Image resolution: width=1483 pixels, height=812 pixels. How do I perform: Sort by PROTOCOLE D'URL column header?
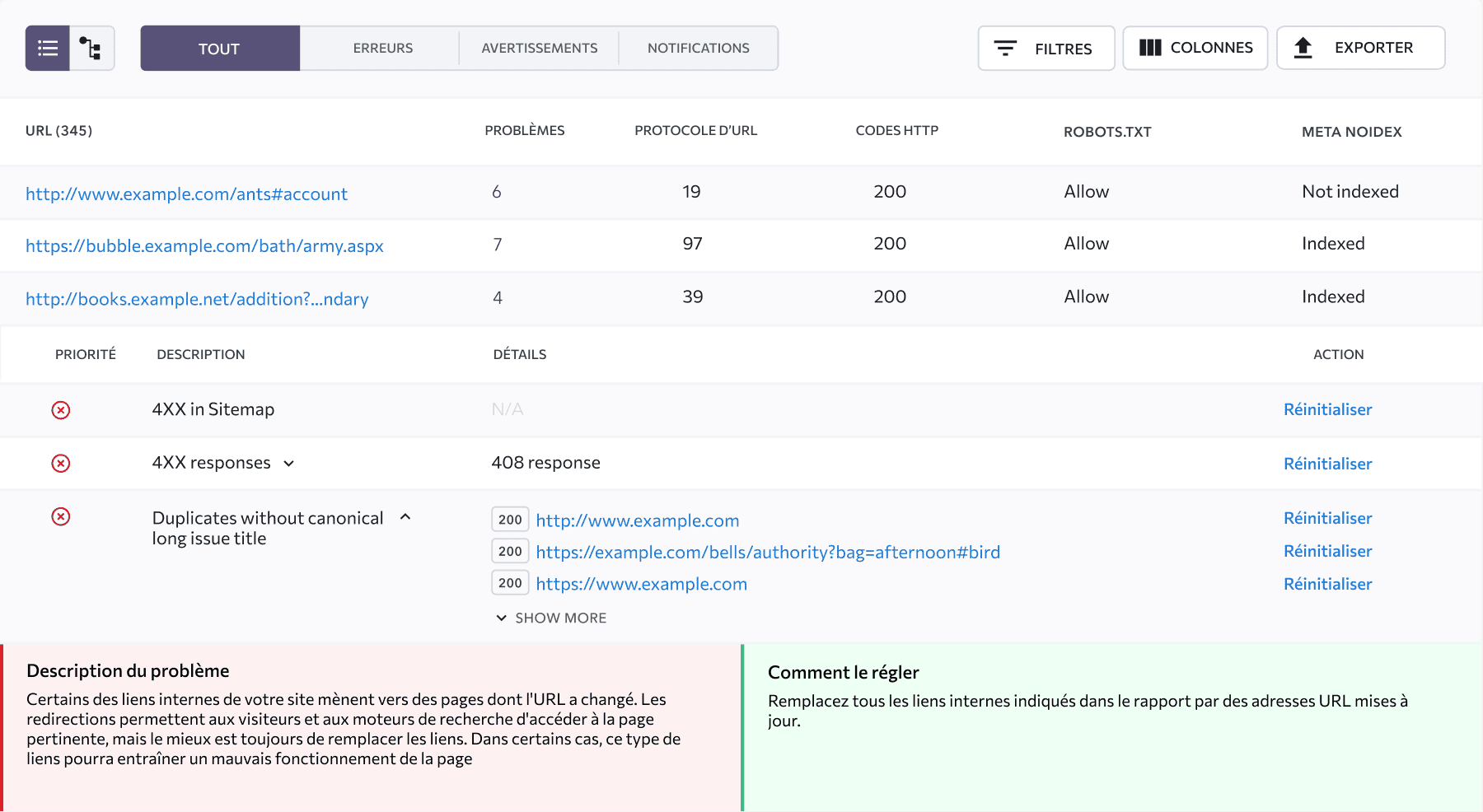[696, 131]
